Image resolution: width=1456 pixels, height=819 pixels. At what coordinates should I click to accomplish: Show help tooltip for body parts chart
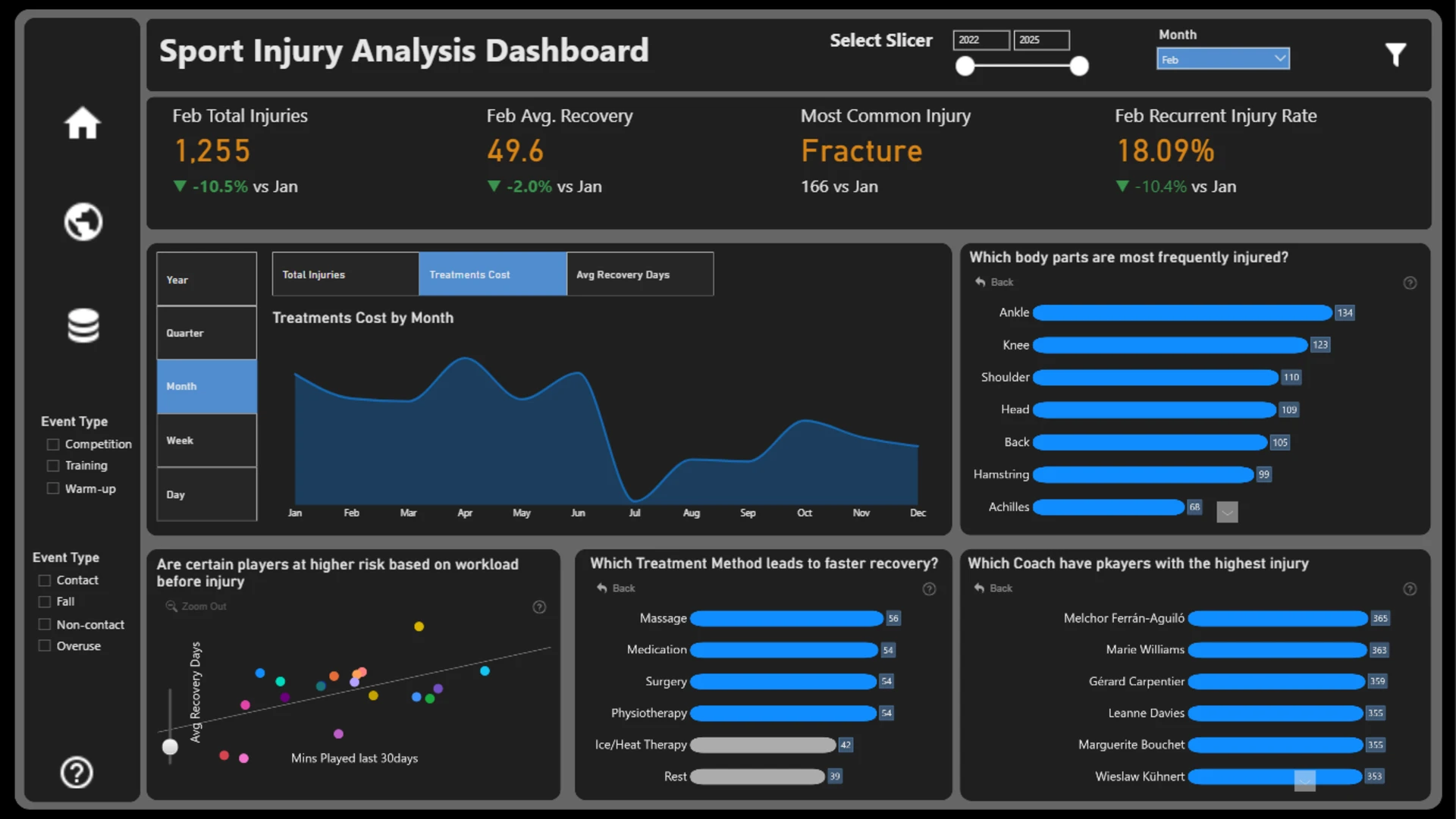tap(1410, 283)
